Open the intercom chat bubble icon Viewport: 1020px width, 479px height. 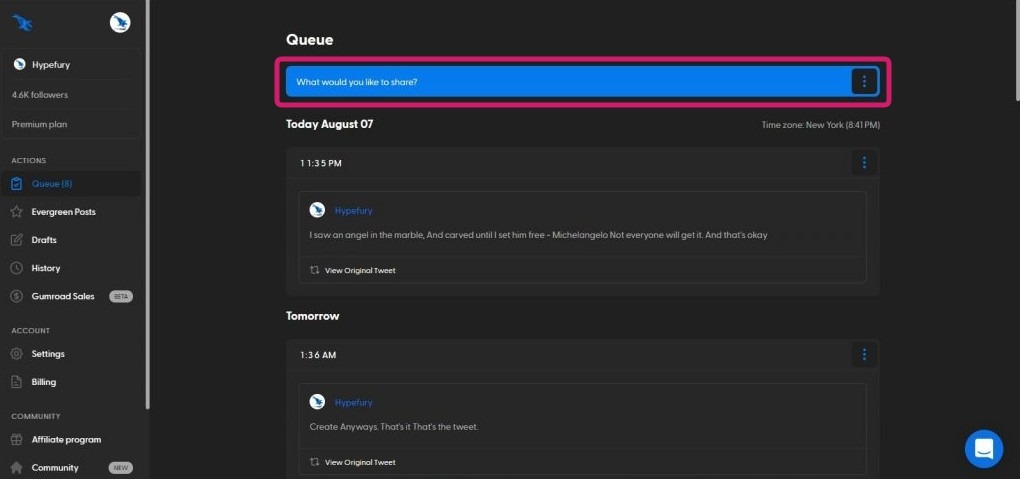(983, 448)
